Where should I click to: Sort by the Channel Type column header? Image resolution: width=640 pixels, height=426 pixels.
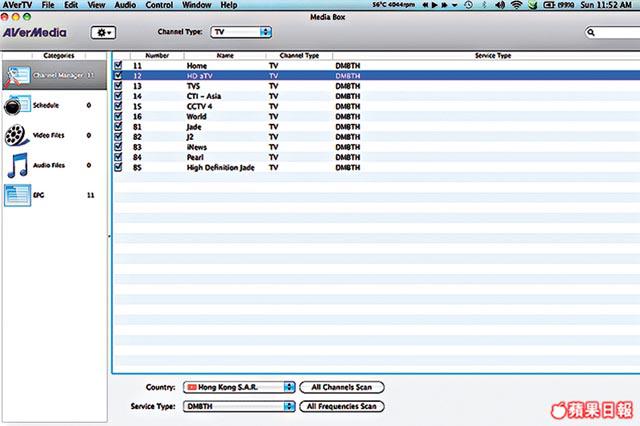[299, 55]
